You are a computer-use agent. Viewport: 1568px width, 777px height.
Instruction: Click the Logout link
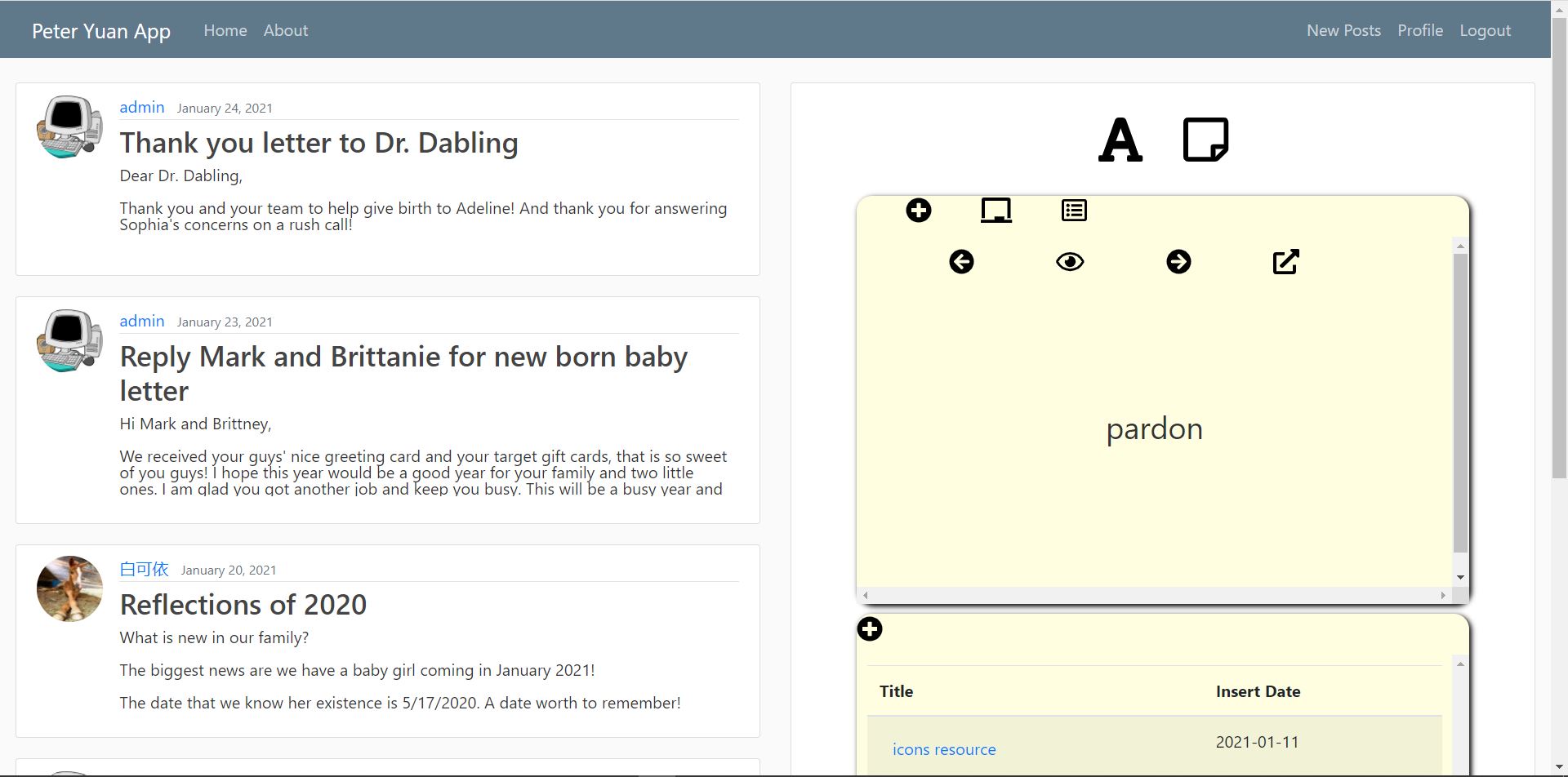(1485, 30)
